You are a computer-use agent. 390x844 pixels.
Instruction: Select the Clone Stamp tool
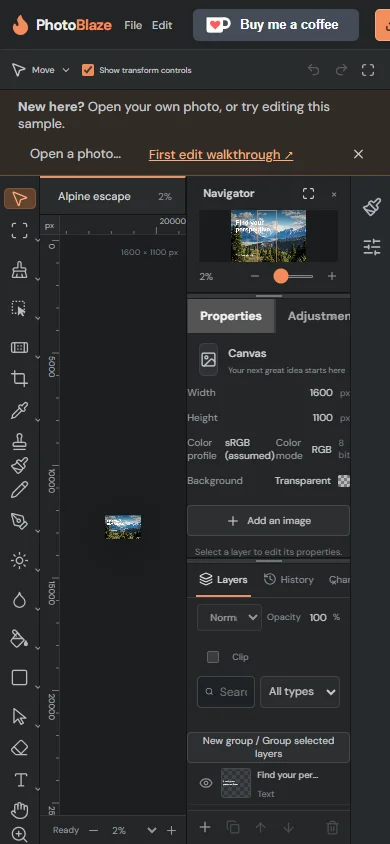tap(19, 441)
